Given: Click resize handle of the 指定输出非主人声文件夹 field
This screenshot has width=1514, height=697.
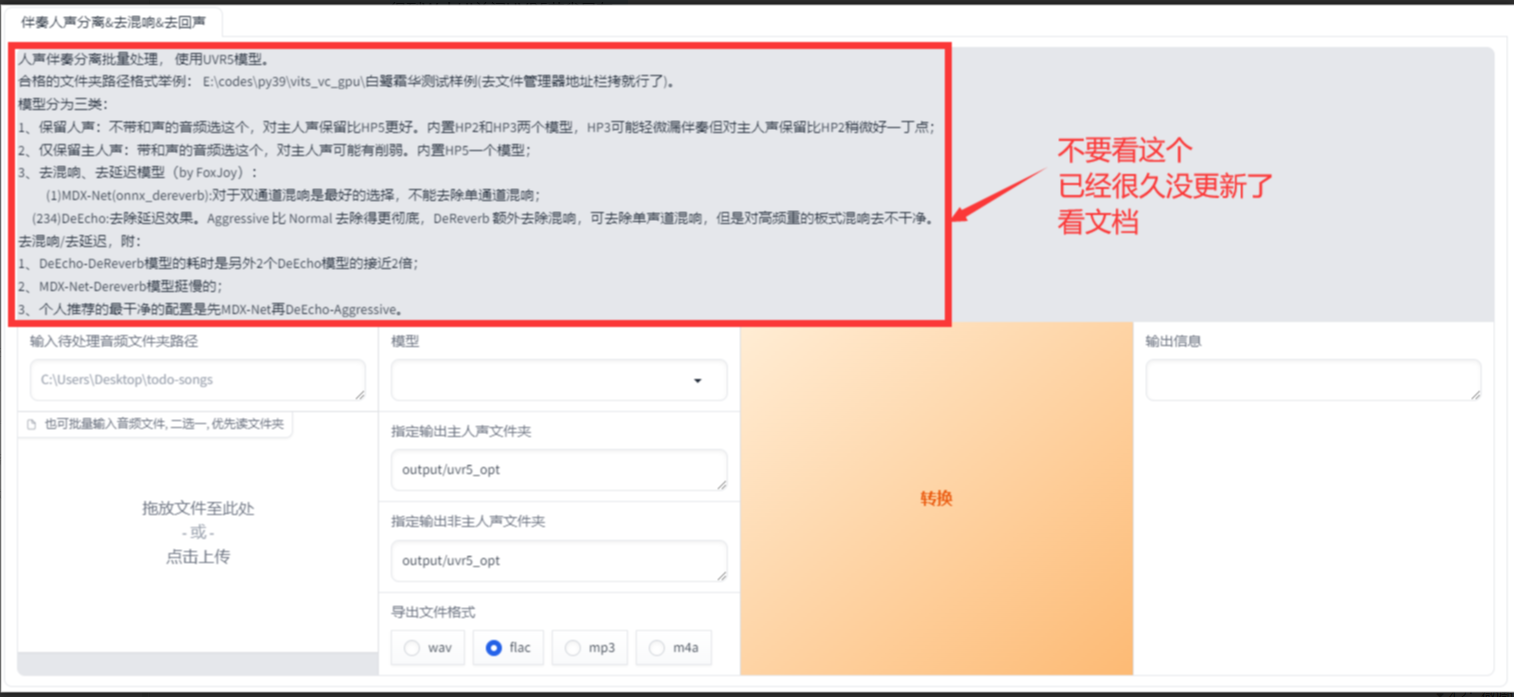Looking at the screenshot, I should coord(722,576).
